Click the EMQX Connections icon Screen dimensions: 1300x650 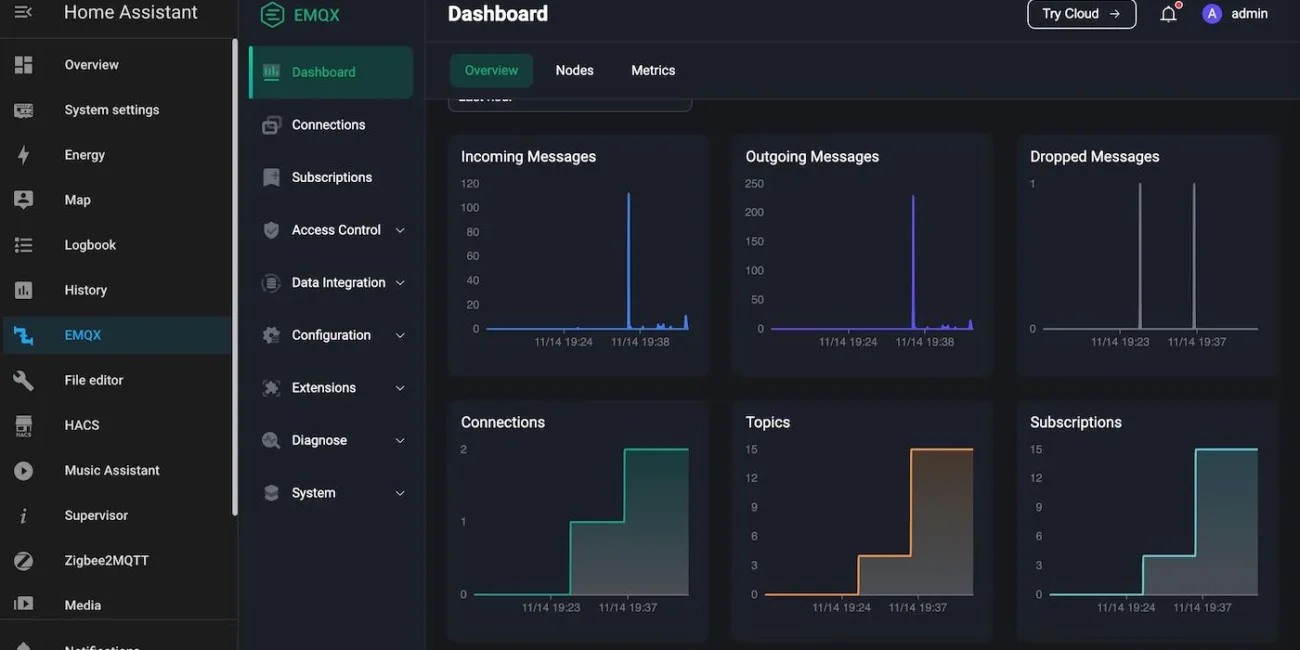pos(271,125)
